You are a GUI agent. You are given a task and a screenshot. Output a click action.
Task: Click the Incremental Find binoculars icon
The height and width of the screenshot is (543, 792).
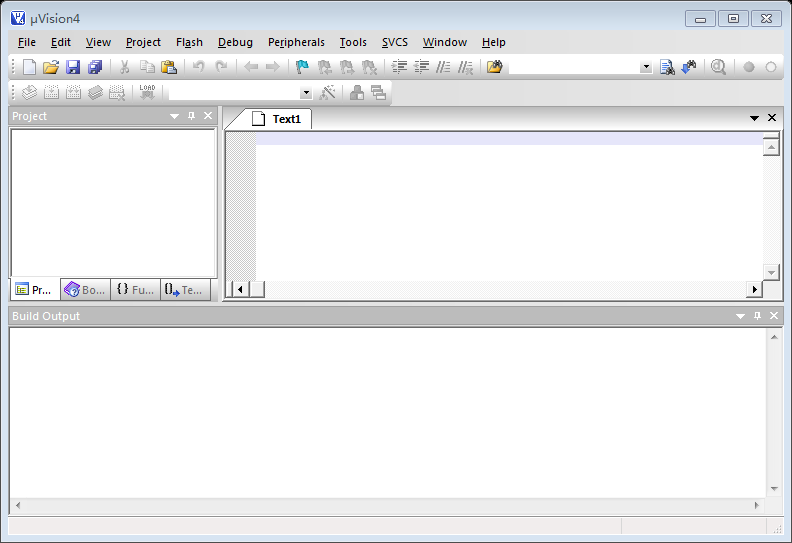pyautogui.click(x=689, y=67)
